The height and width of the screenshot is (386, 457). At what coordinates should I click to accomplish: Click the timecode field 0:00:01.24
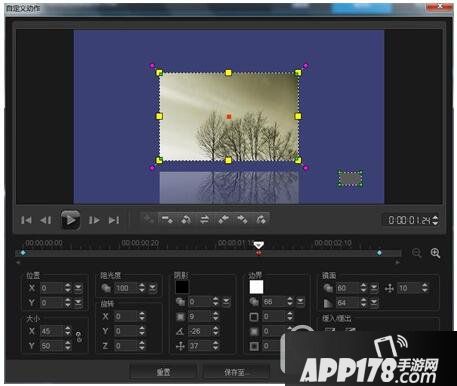pyautogui.click(x=409, y=220)
